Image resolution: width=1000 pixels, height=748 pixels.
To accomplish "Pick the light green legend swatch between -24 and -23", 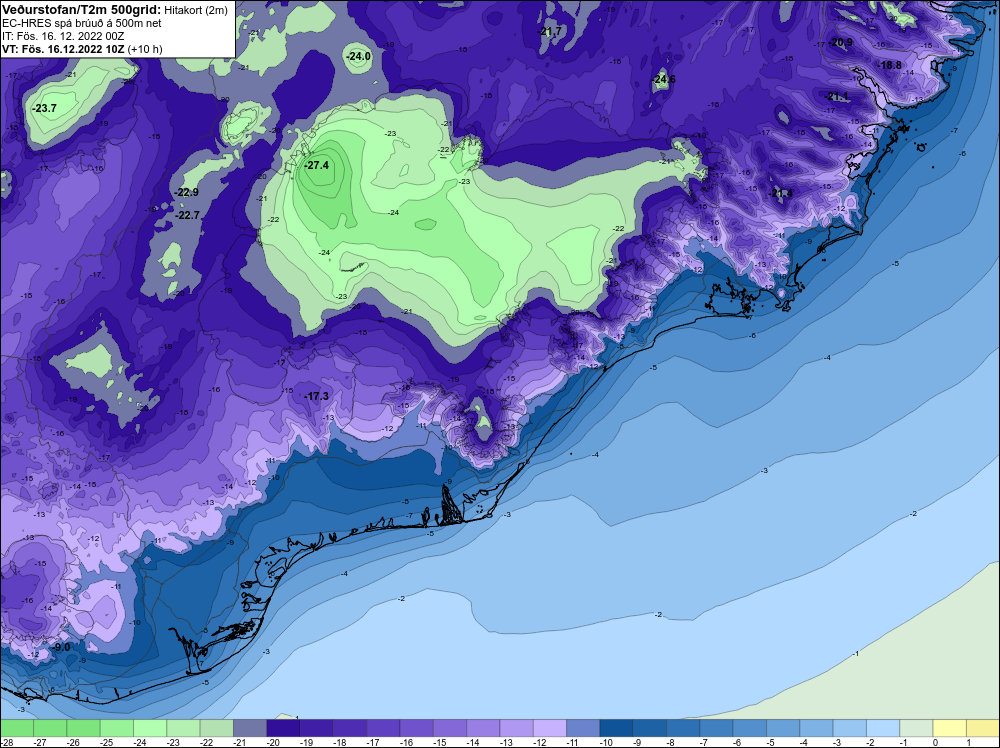I will [x=150, y=728].
